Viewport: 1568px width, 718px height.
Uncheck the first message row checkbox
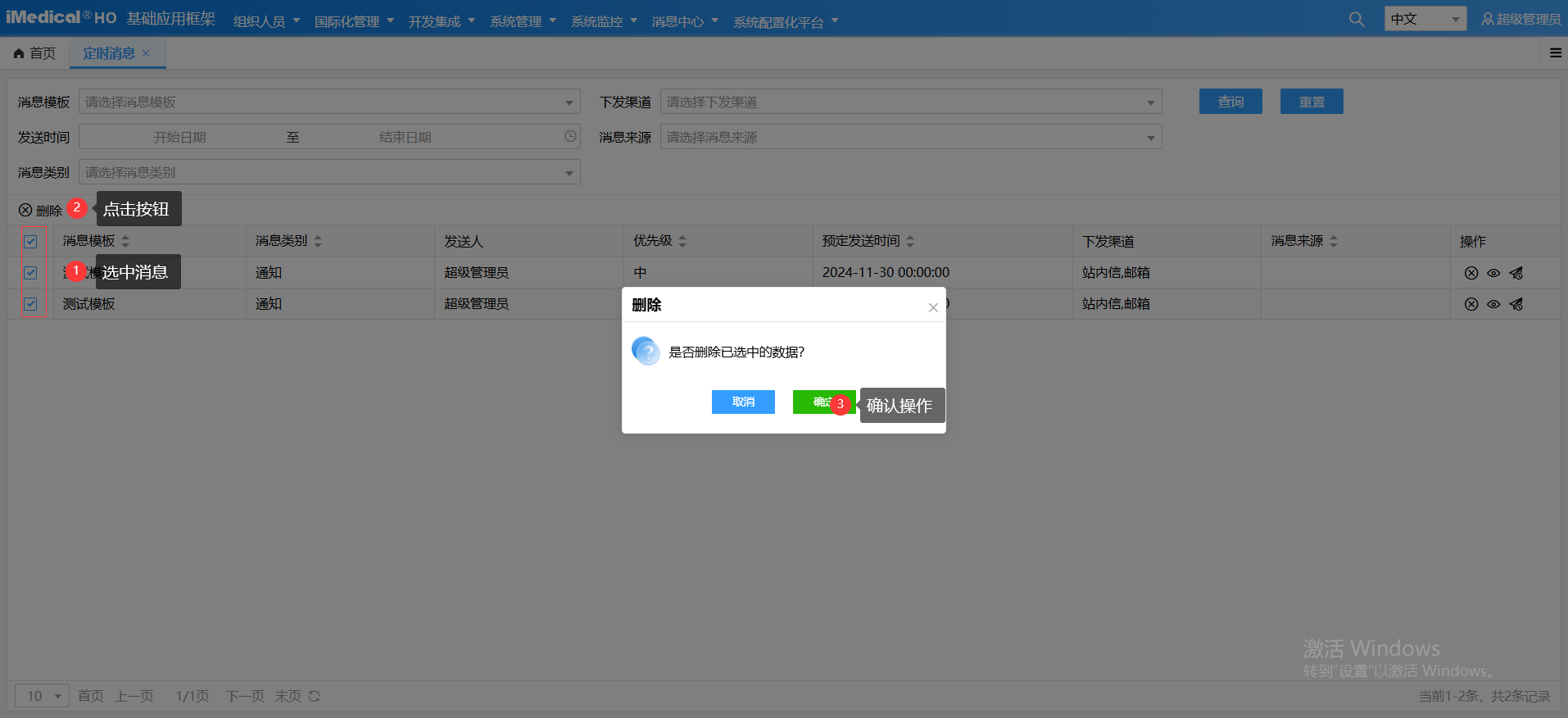pyautogui.click(x=30, y=273)
